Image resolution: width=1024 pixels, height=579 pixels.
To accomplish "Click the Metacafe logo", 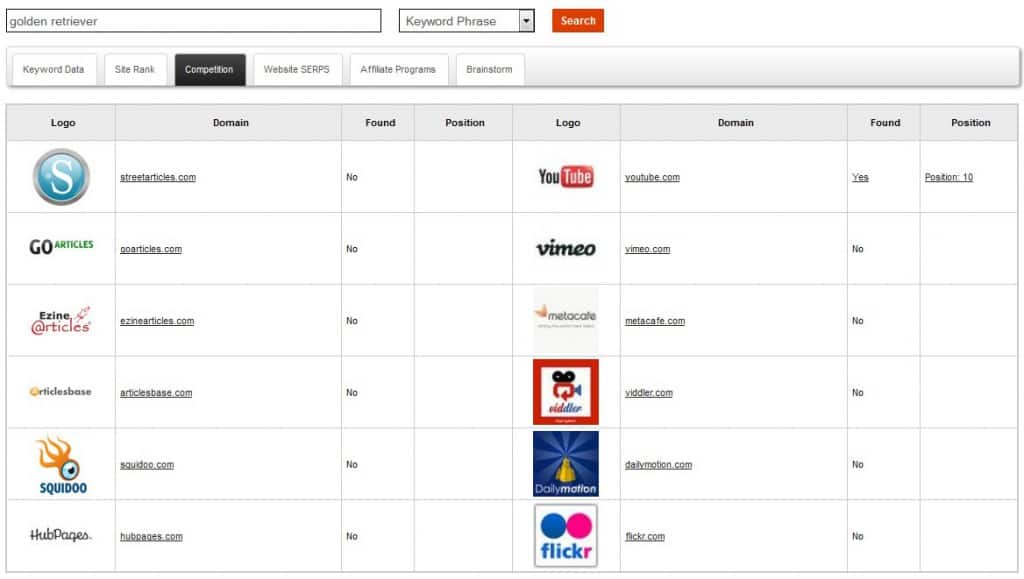I will [x=566, y=320].
